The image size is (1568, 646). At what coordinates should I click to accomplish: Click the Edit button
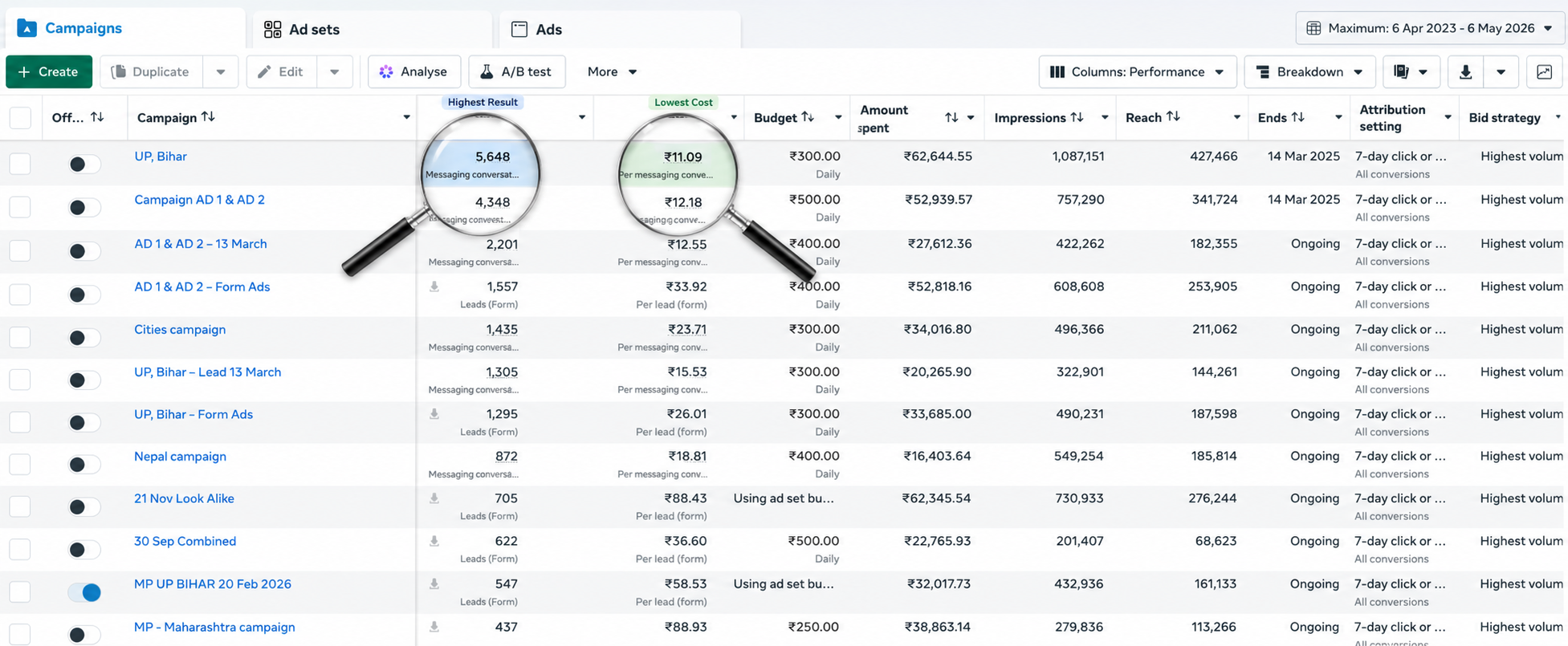pos(282,71)
